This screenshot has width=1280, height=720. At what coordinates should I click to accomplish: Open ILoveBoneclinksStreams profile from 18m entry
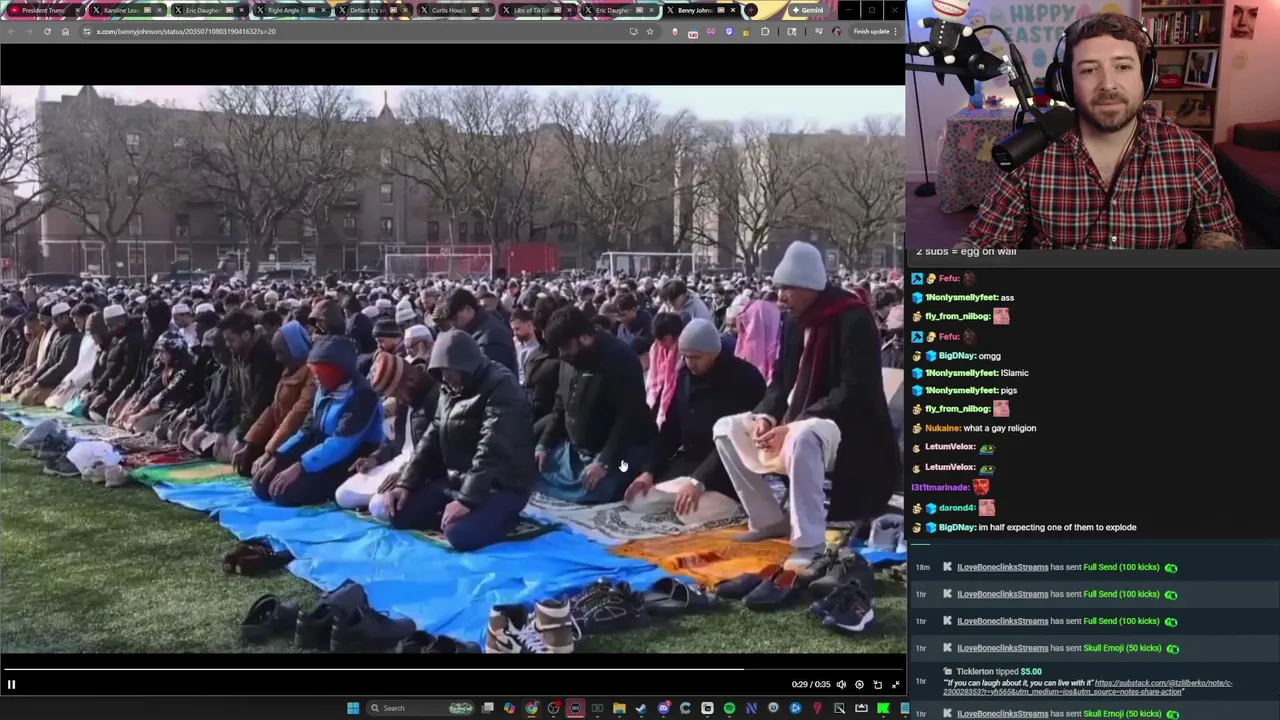(x=1003, y=567)
